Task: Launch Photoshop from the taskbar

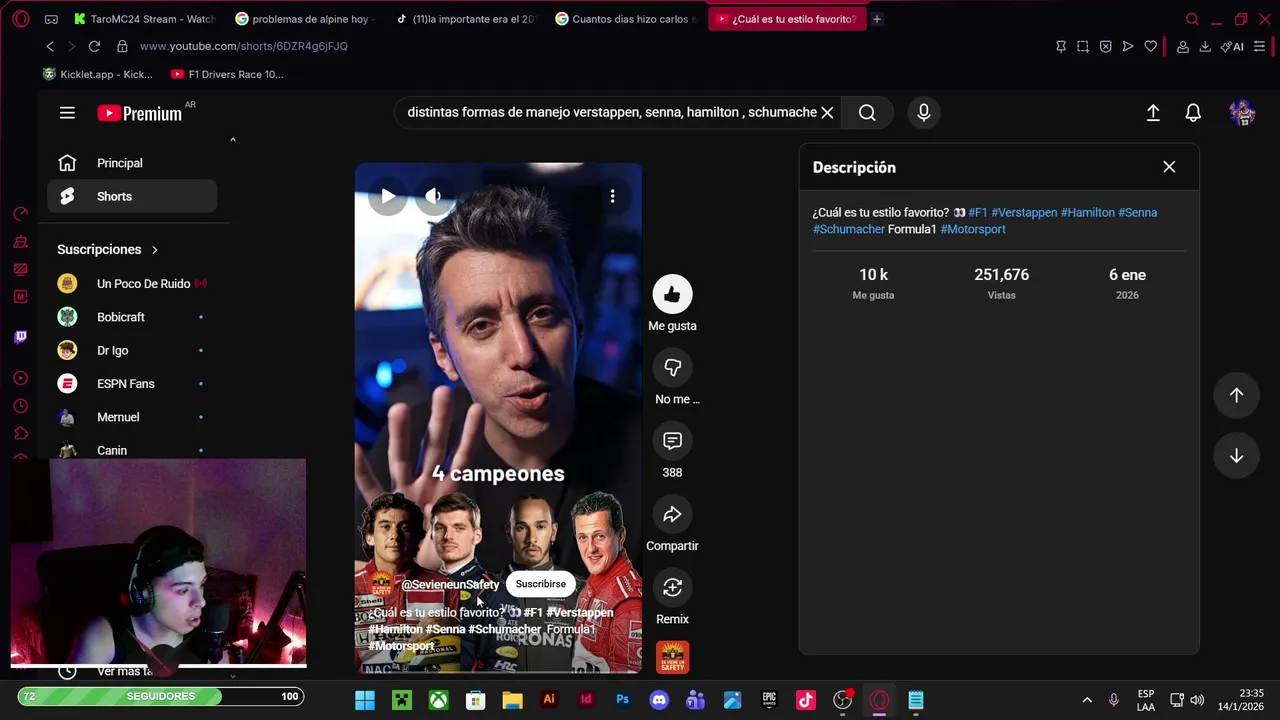Action: 622,700
